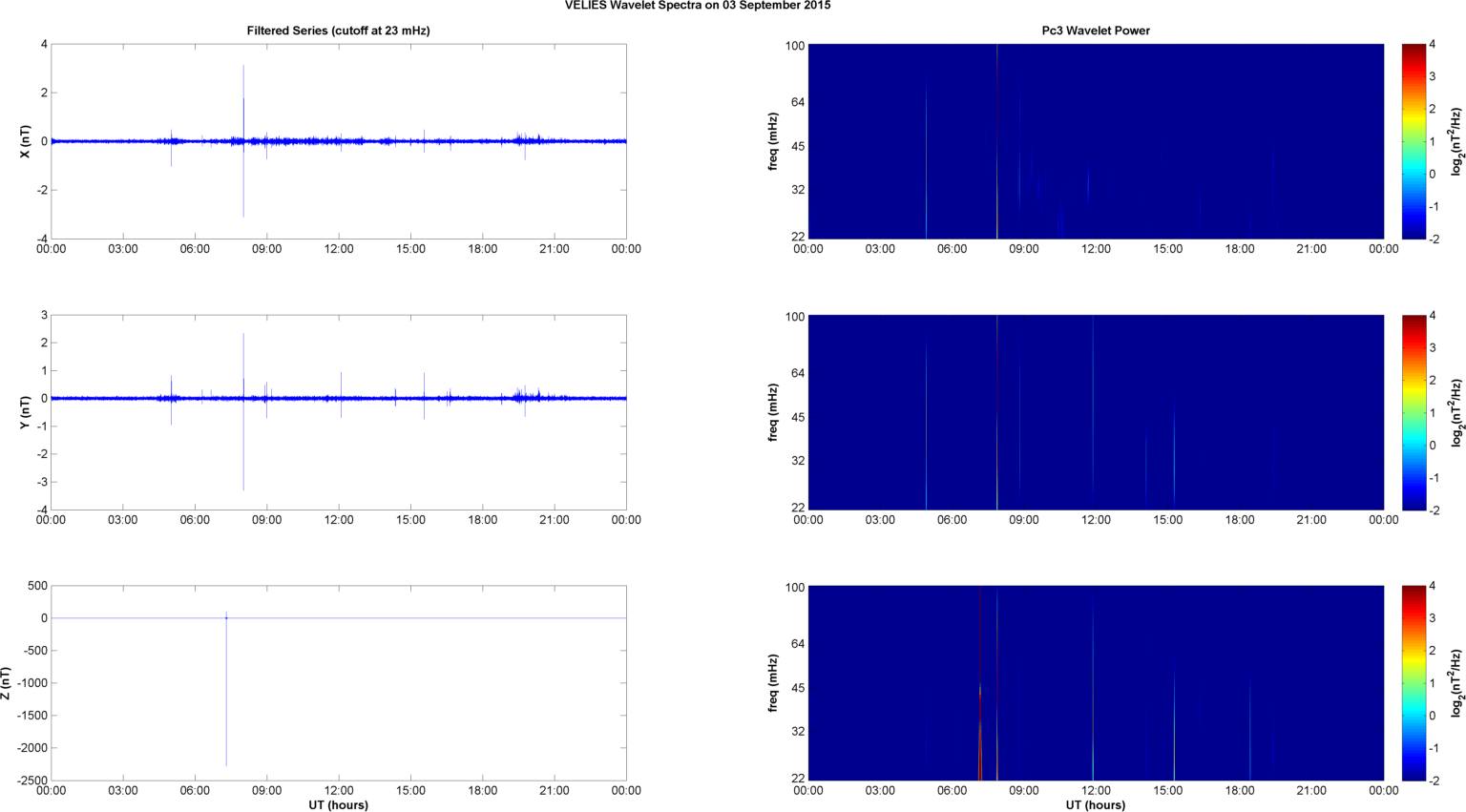Click the large 08:00 spike in X series
Image resolution: width=1466 pixels, height=812 pixels.
tap(243, 141)
